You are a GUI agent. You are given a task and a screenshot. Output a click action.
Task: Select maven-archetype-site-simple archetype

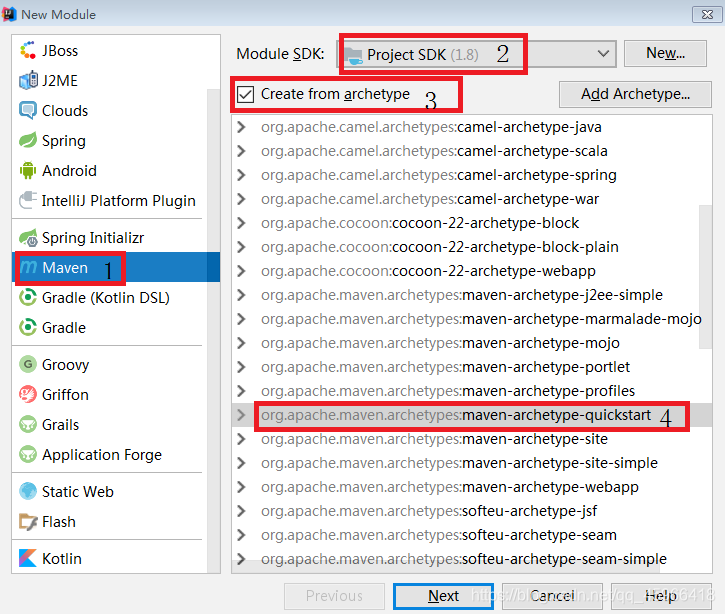click(459, 463)
